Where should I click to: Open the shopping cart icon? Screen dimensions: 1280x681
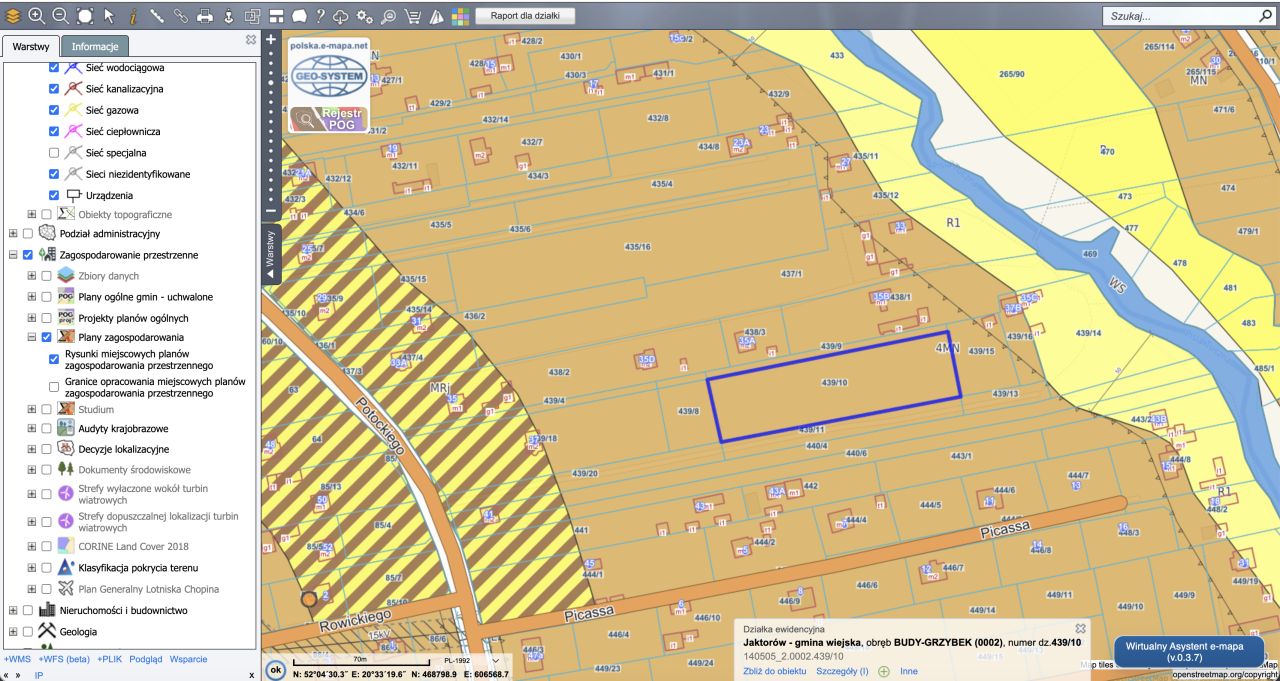pyautogui.click(x=413, y=15)
